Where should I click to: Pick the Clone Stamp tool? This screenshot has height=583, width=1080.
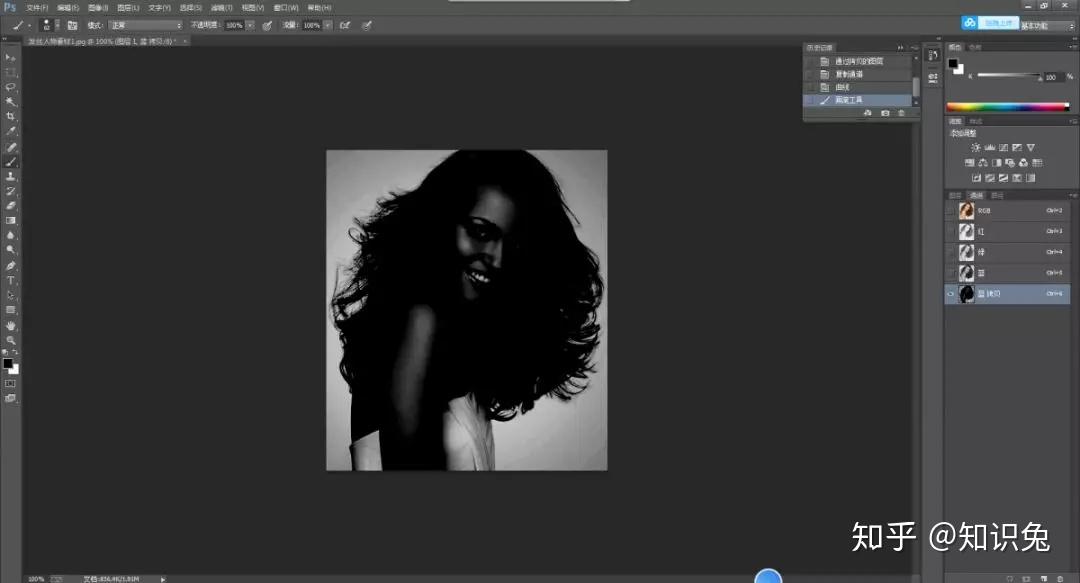[11, 176]
